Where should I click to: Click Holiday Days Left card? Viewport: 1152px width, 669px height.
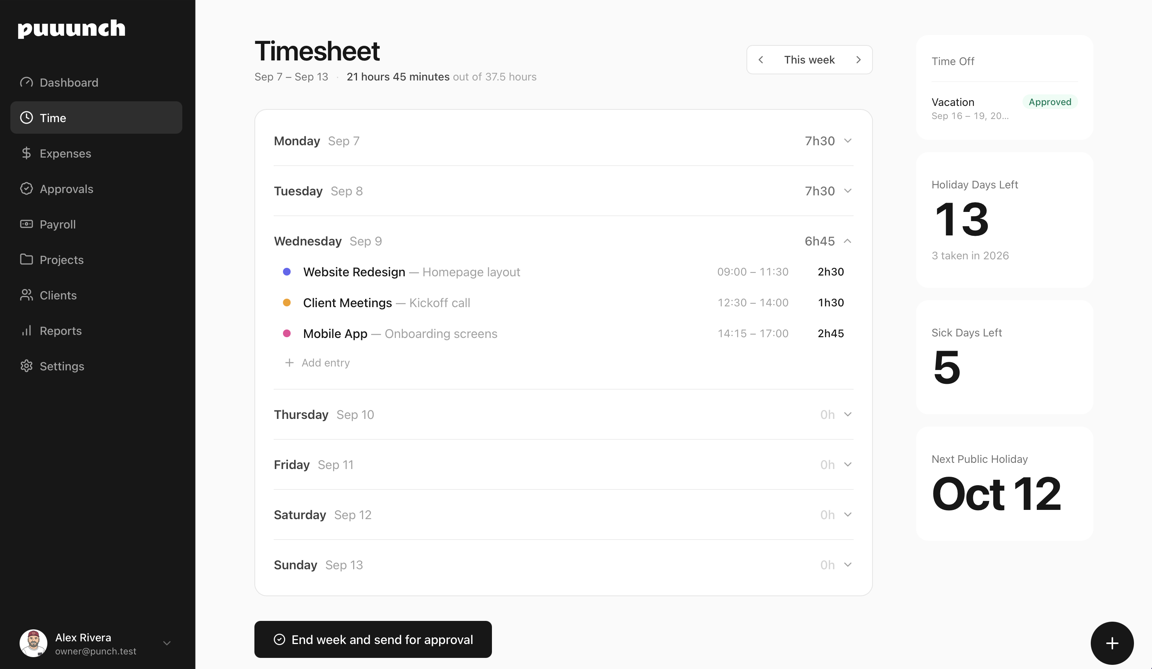(x=1004, y=220)
